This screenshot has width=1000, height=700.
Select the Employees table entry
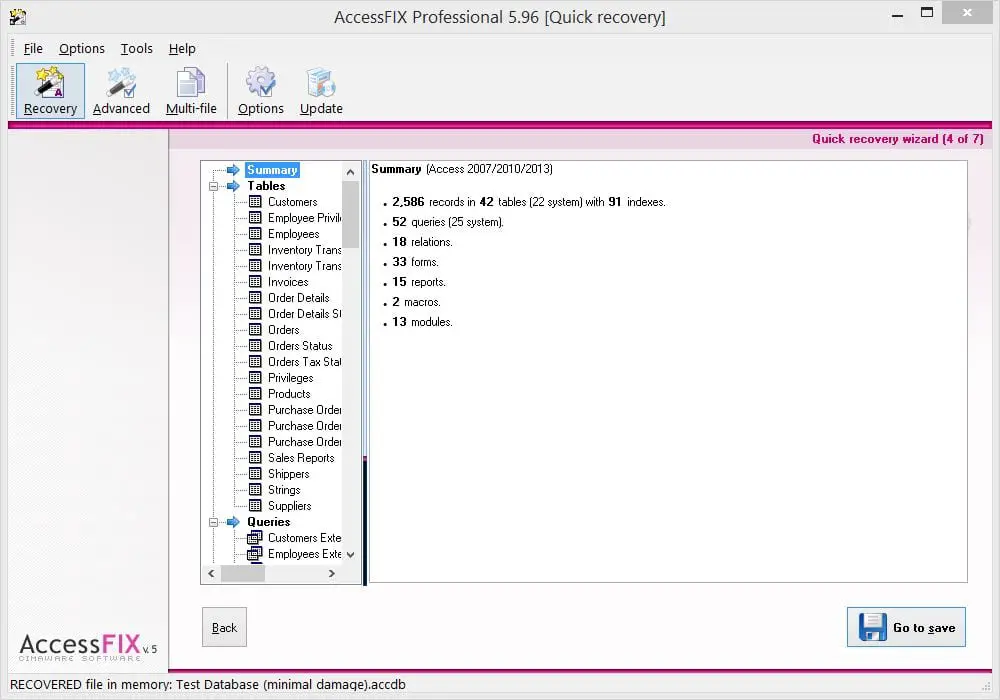[x=293, y=233]
